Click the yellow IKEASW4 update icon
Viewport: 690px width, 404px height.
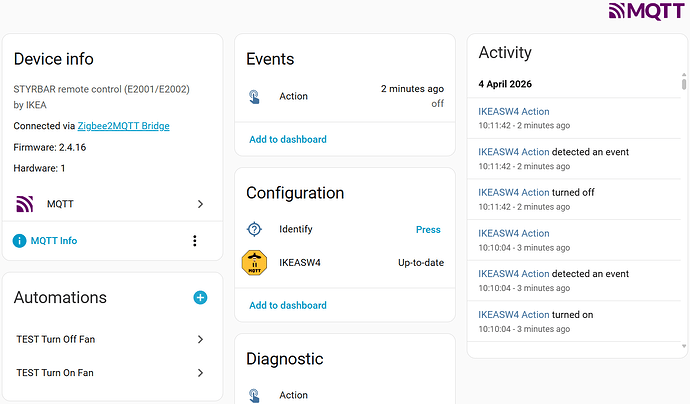point(254,263)
